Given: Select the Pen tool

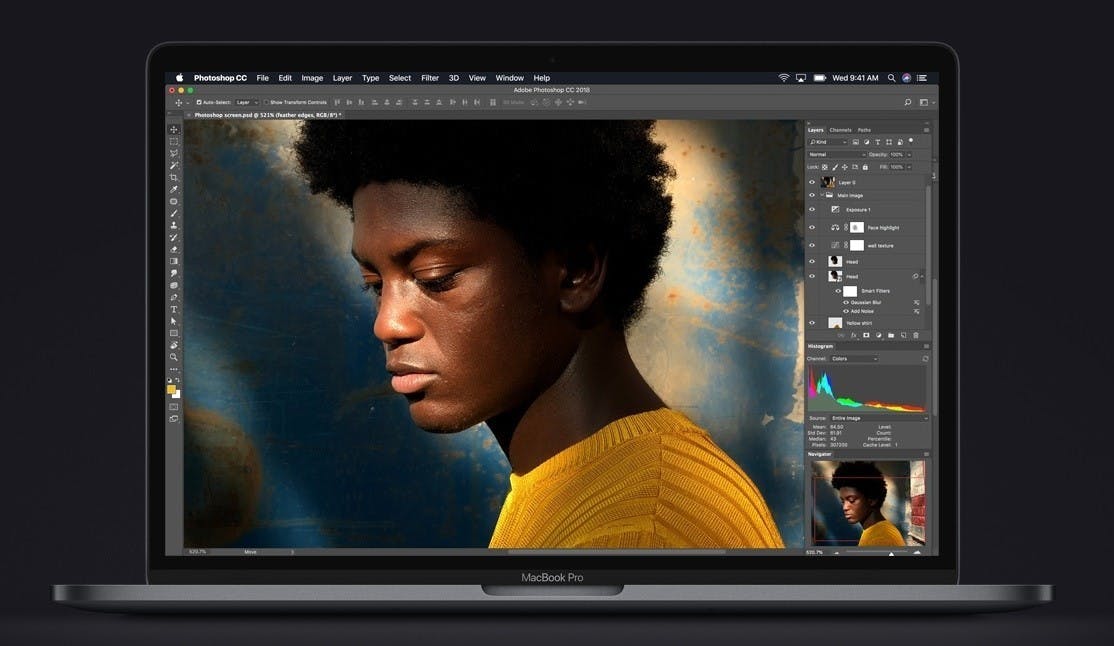Looking at the screenshot, I should coord(174,298).
